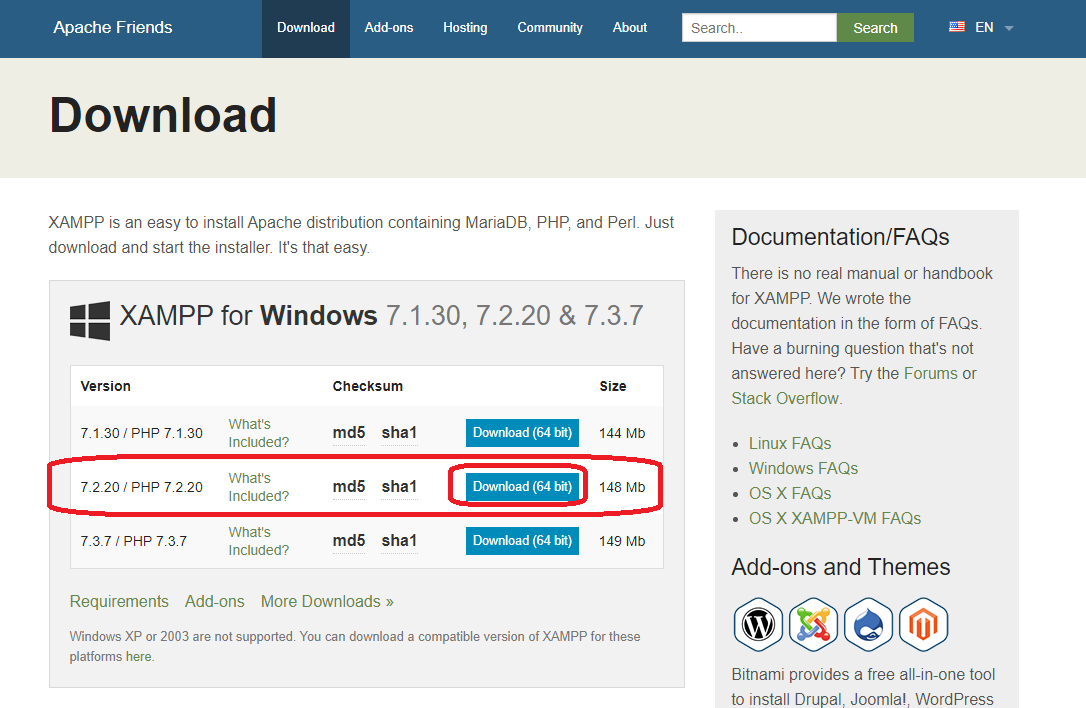Open the More Downloads » link
Screen dimensions: 1086x708
click(327, 601)
